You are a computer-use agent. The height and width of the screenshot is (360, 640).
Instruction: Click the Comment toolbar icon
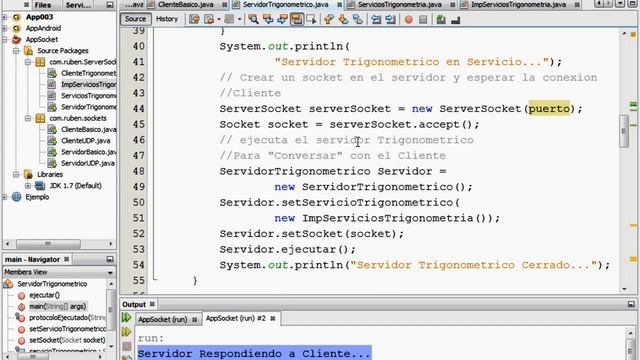click(441, 19)
